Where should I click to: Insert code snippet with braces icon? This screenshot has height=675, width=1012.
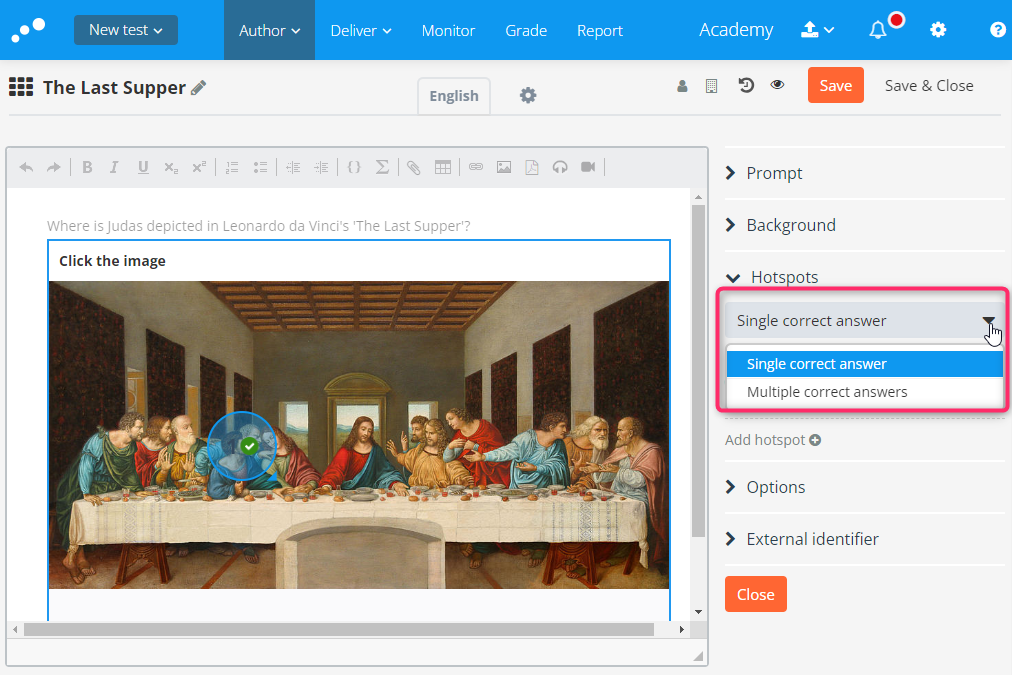pyautogui.click(x=354, y=167)
